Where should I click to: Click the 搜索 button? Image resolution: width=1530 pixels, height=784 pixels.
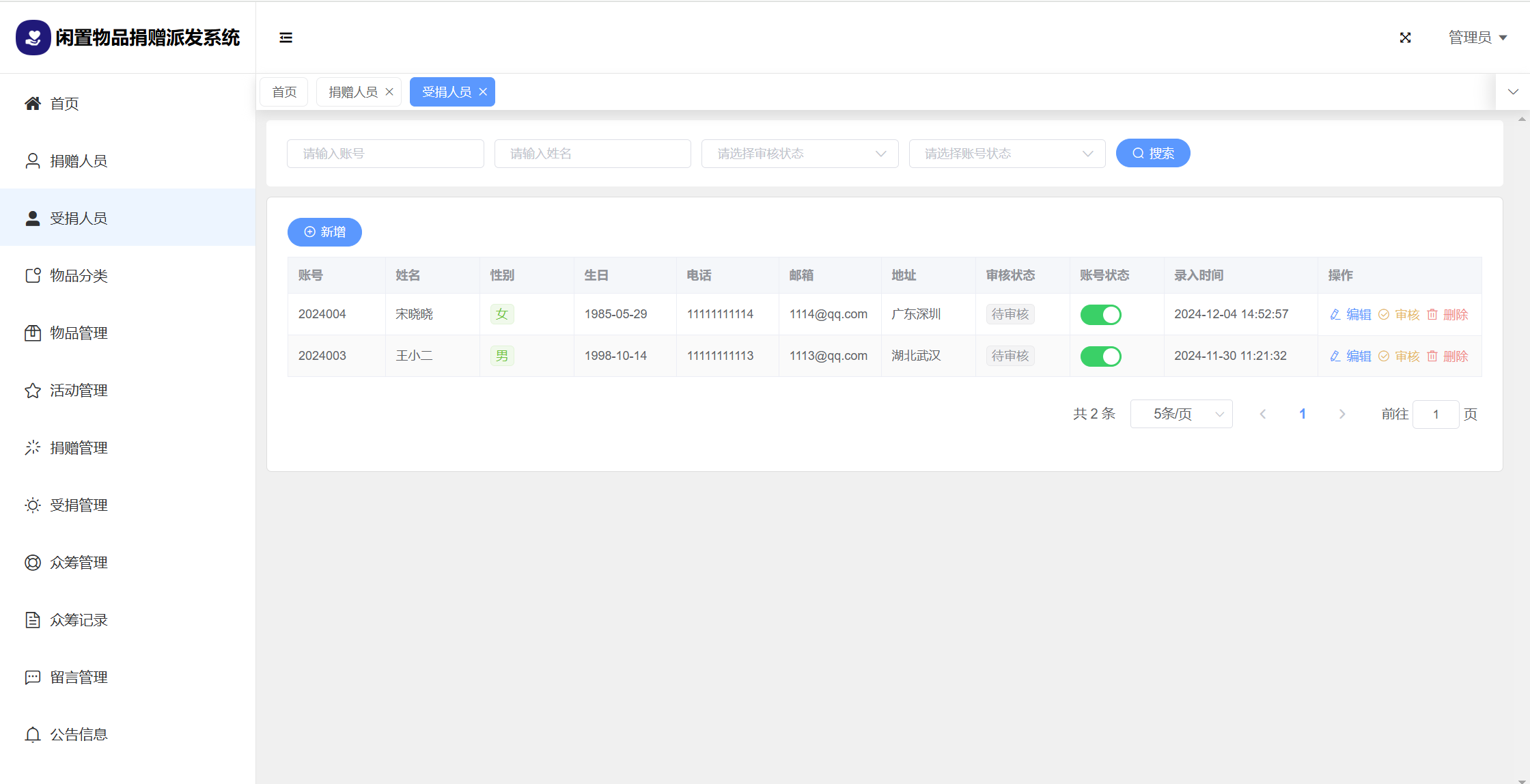pyautogui.click(x=1152, y=154)
